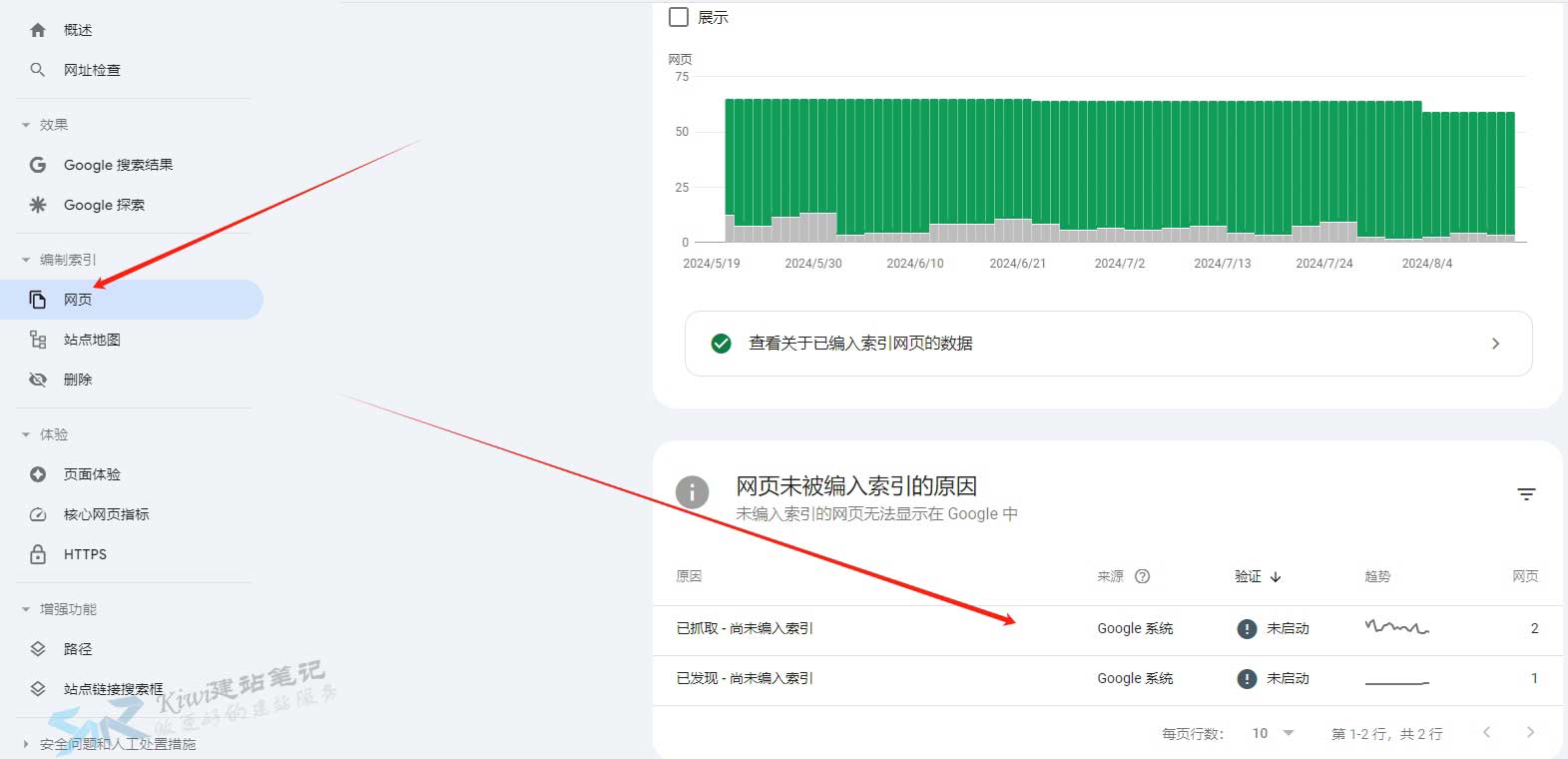Collapse the 编制索引 sidebar section
The height and width of the screenshot is (759, 1568).
tap(26, 260)
